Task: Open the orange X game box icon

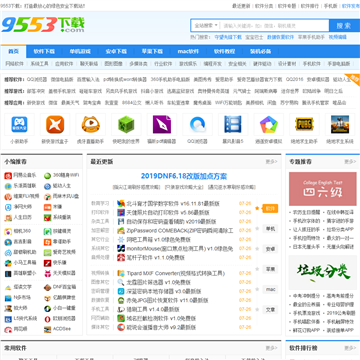Action: pyautogui.click(x=55, y=125)
